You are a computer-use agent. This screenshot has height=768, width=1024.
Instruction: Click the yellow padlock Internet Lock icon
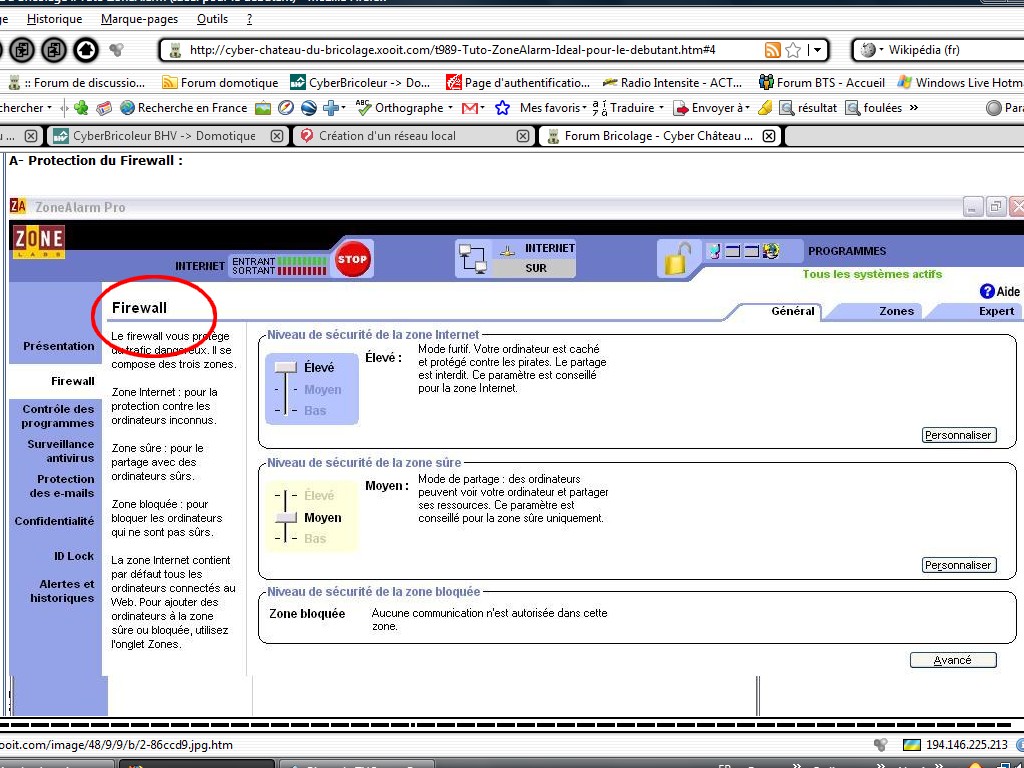tap(677, 259)
